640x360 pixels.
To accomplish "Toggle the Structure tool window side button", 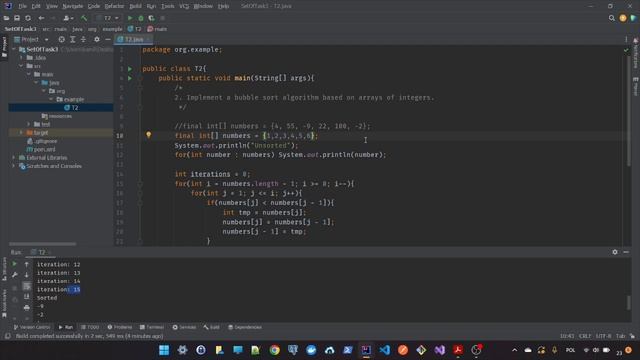I will coord(4,269).
